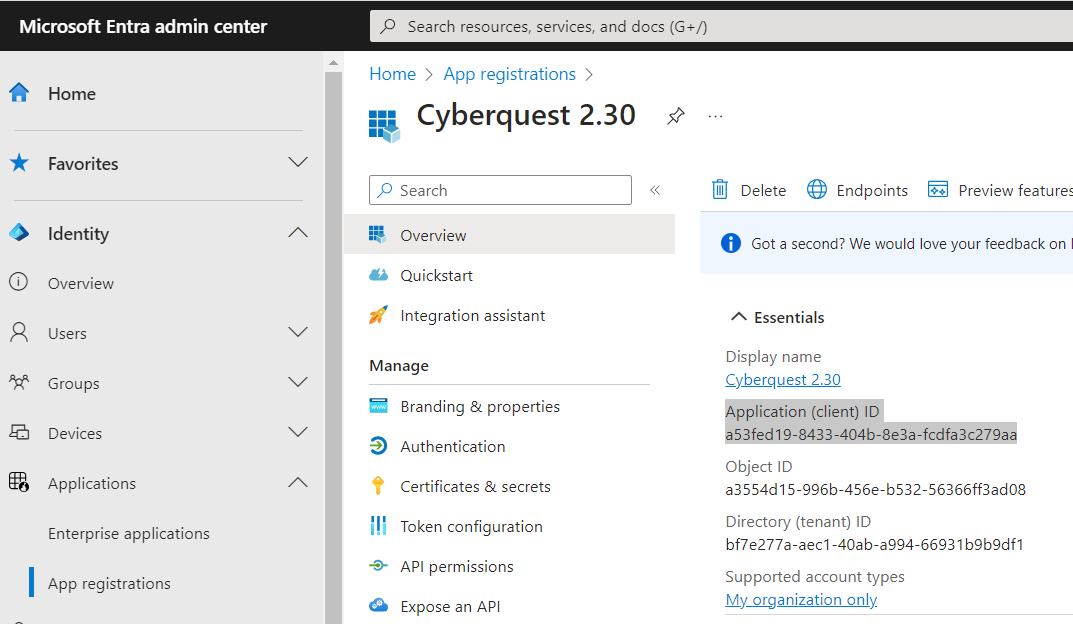This screenshot has height=624, width=1073.
Task: Click the Home house icon in sidebar
Action: pyautogui.click(x=19, y=92)
